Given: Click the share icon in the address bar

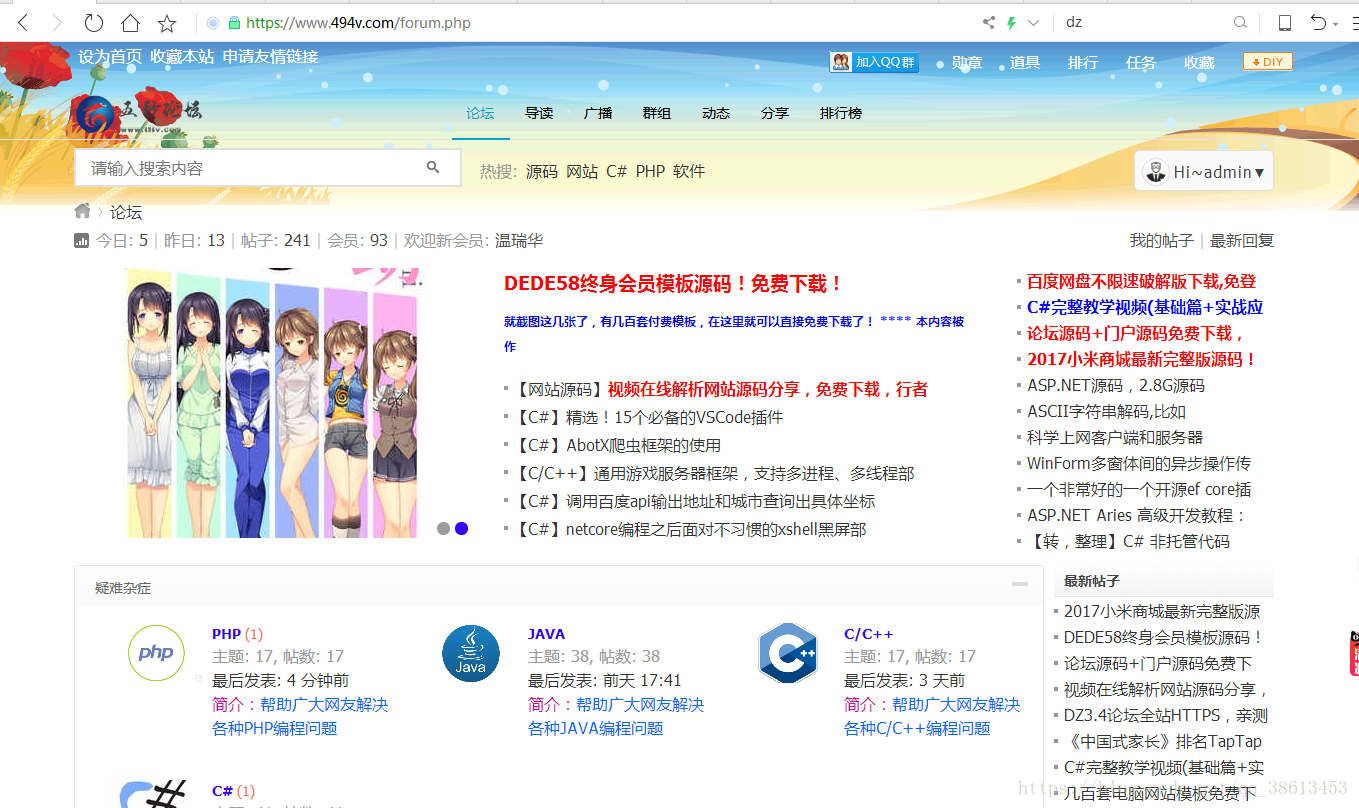Looking at the screenshot, I should coord(989,22).
